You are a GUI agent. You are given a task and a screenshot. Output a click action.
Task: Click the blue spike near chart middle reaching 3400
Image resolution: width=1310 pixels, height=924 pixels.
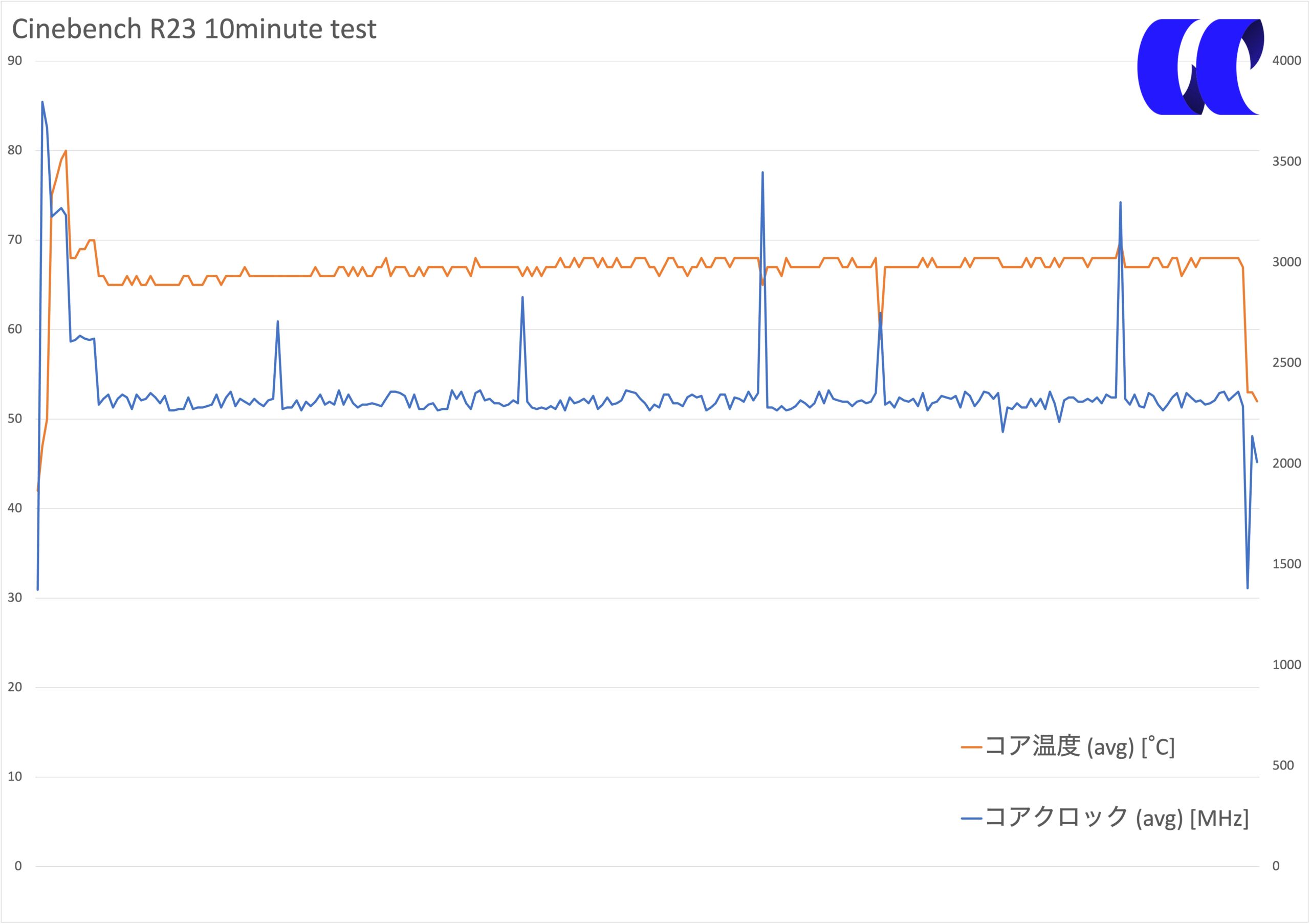coord(762,173)
